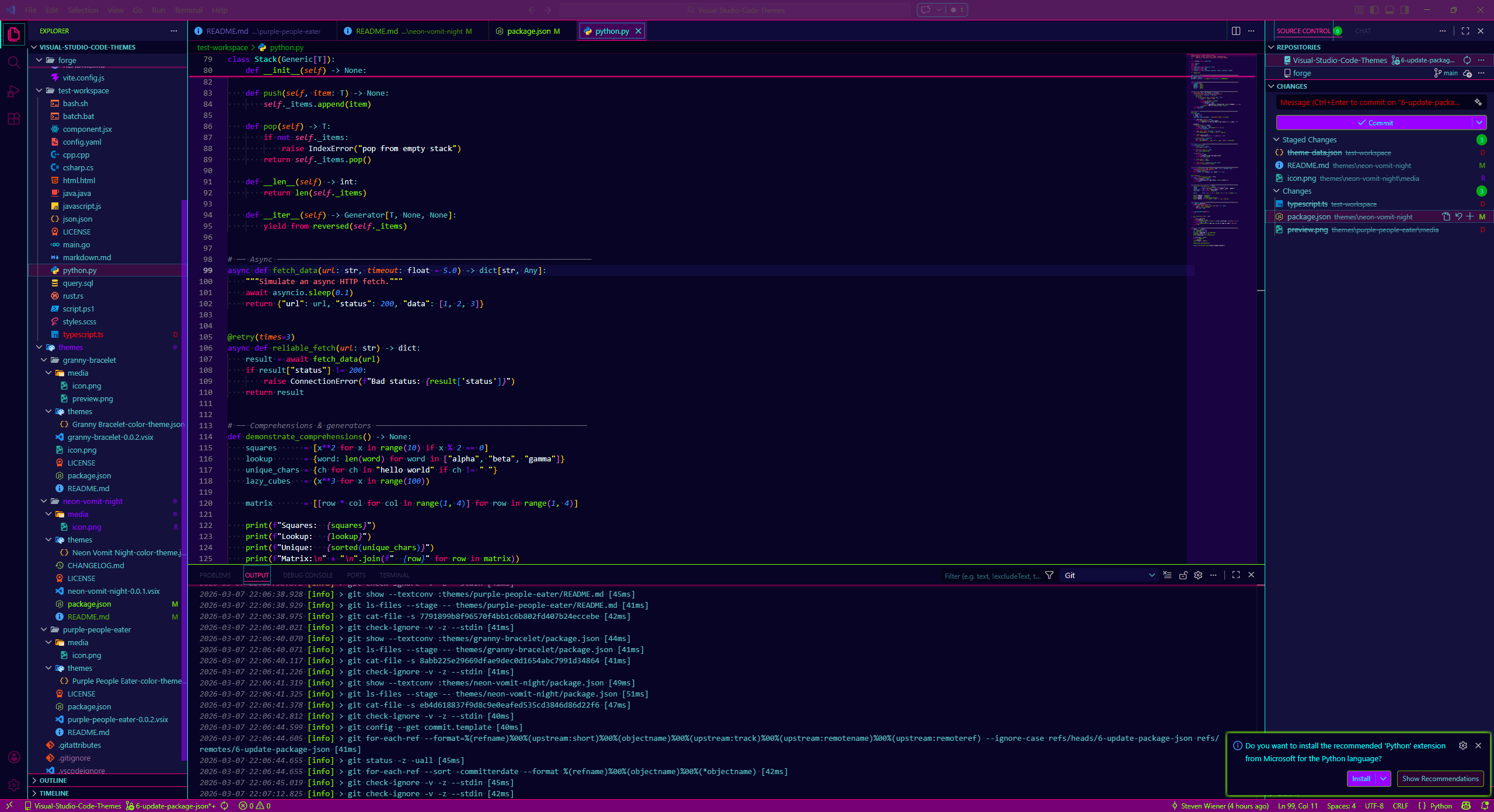Expand the OUTLINE section in Explorer

(x=53, y=780)
